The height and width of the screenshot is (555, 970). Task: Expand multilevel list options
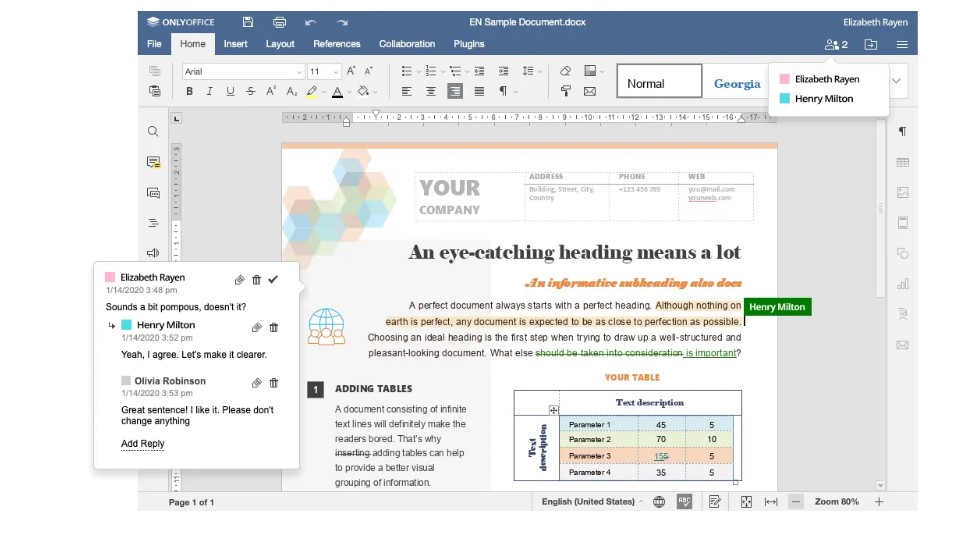467,72
